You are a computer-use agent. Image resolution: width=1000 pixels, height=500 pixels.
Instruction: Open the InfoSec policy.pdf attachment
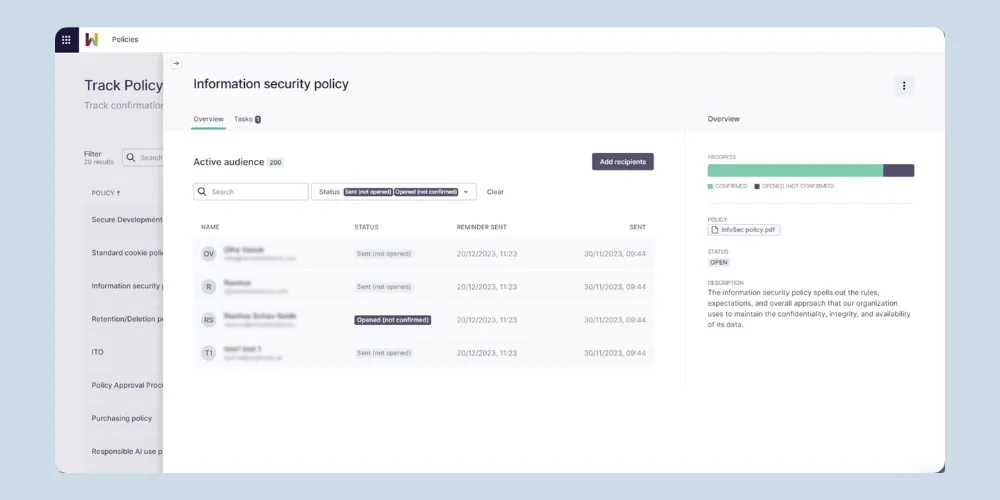click(x=744, y=230)
